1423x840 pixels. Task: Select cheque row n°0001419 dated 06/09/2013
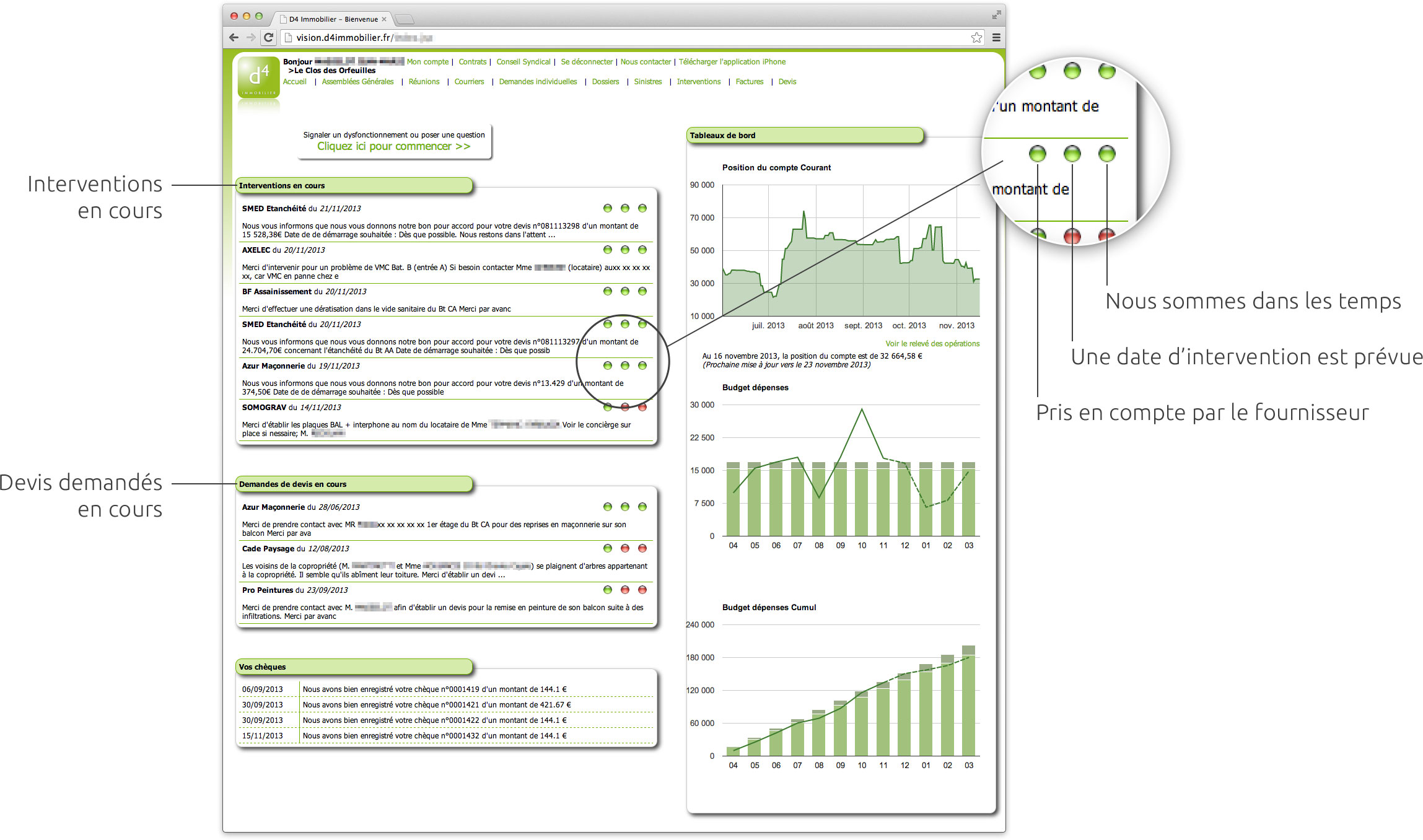tap(446, 689)
